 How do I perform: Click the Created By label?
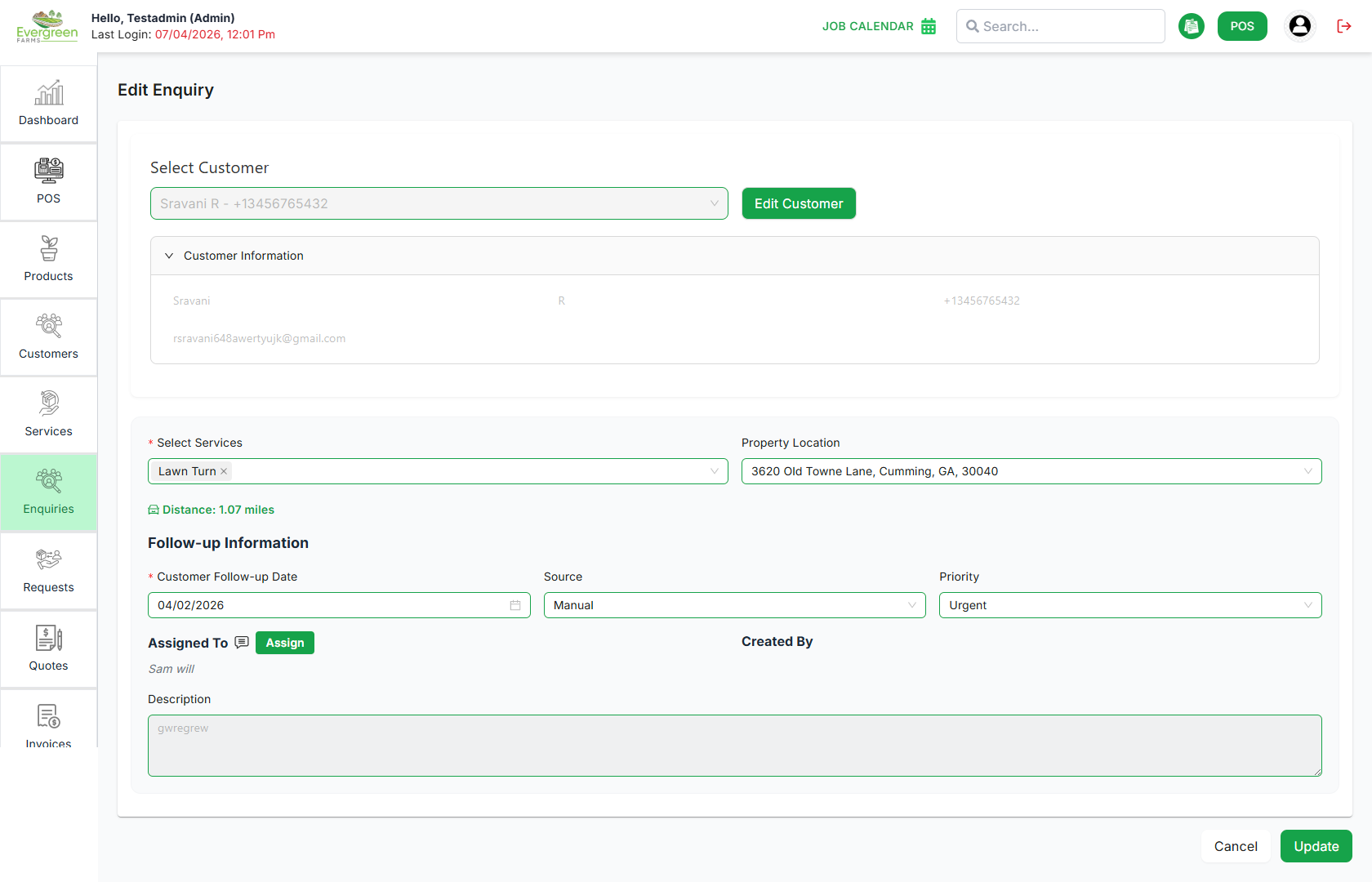(777, 641)
